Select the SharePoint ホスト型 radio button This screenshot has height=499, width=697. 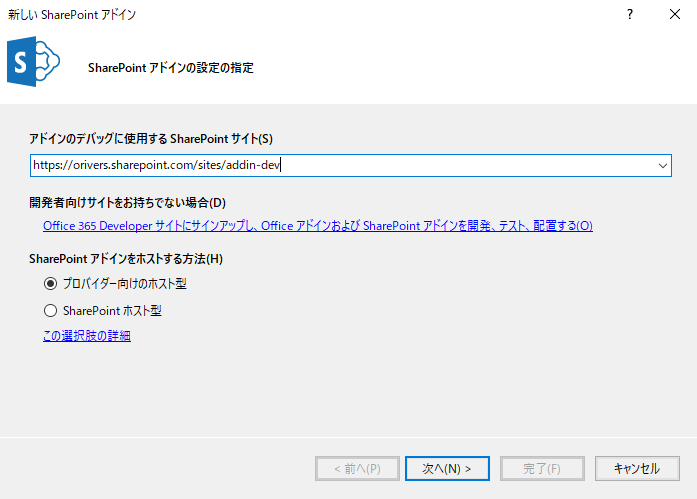point(50,310)
